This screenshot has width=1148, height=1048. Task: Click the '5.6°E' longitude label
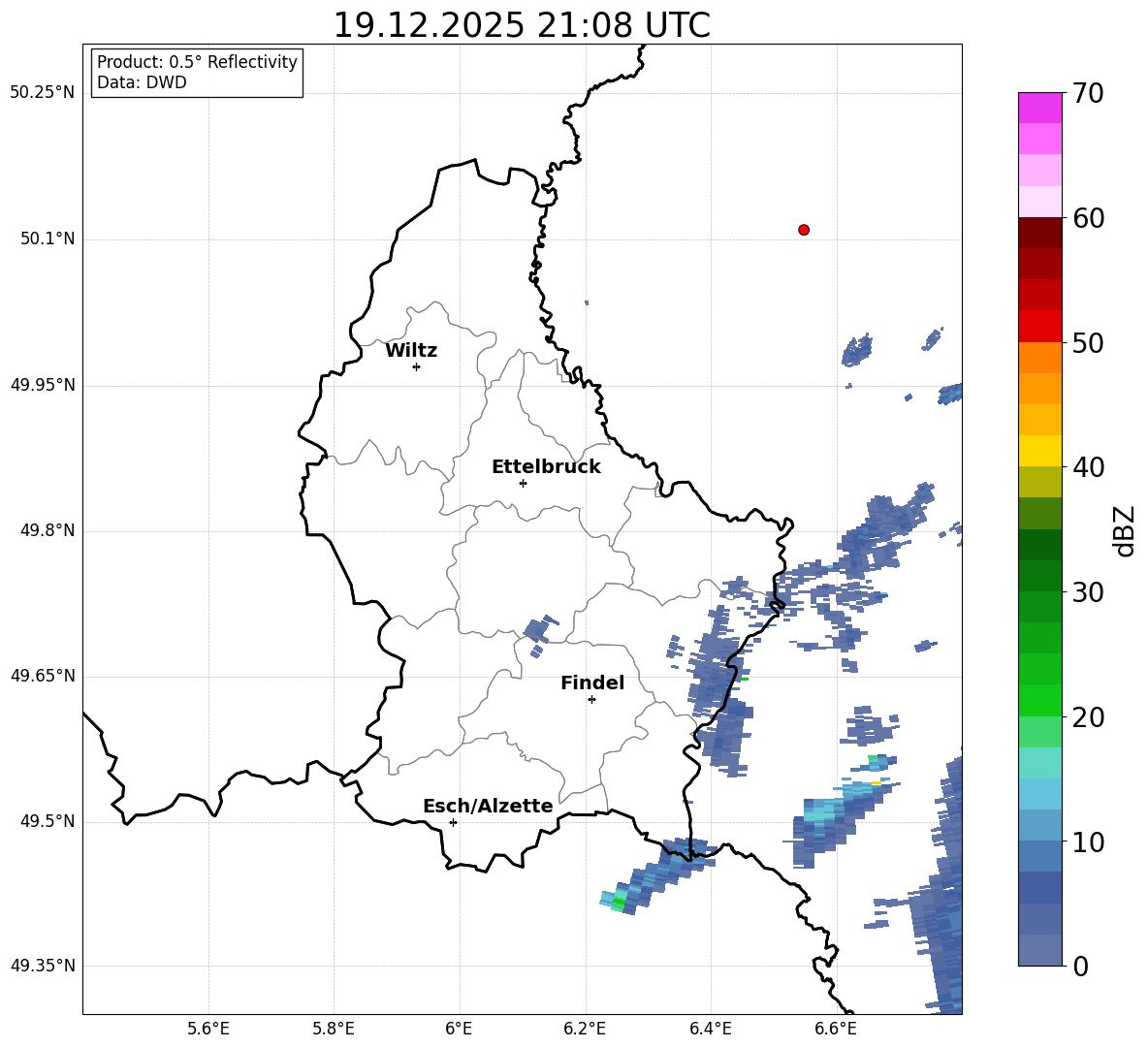(208, 1029)
